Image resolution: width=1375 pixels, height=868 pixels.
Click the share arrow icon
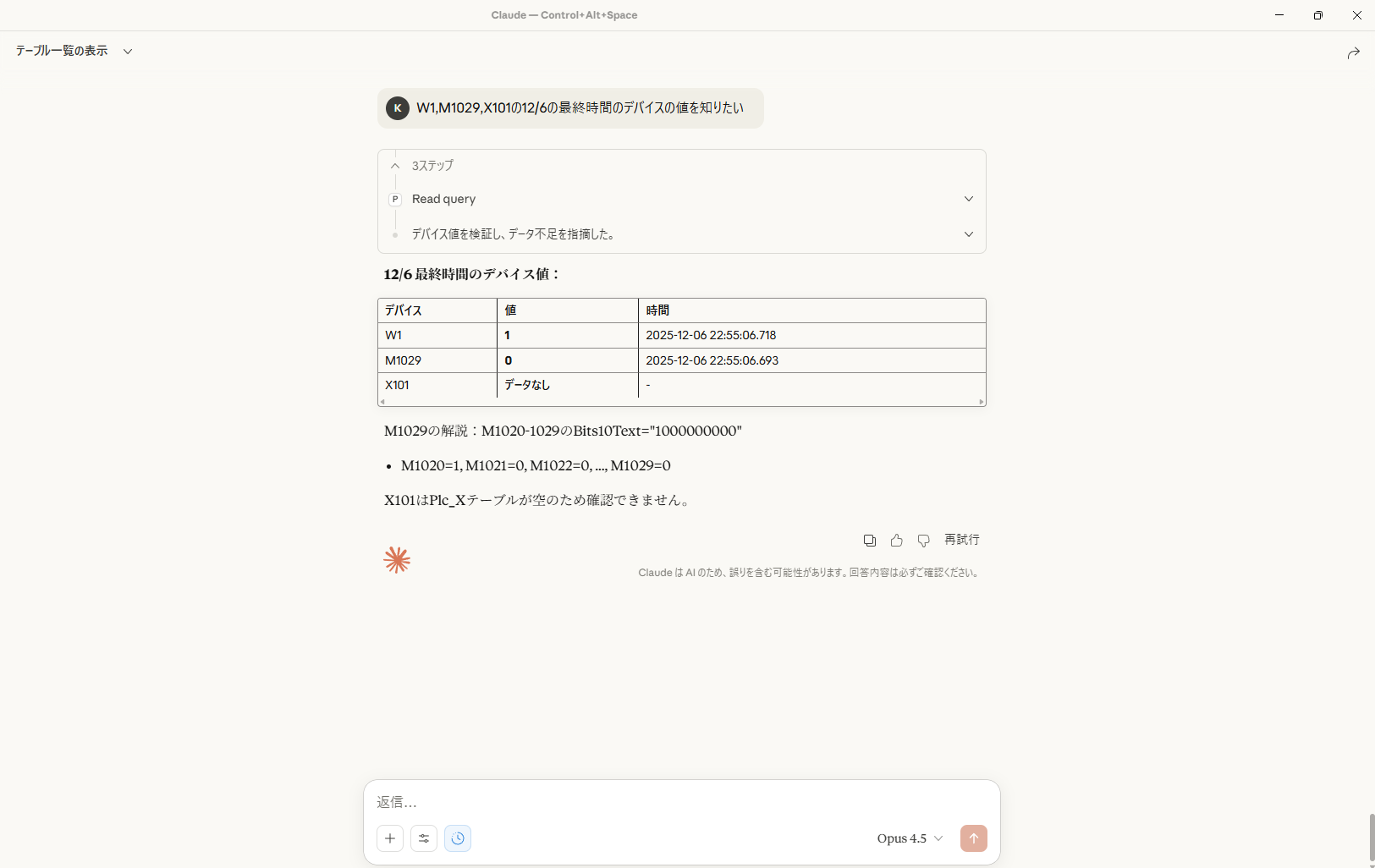point(1353,52)
